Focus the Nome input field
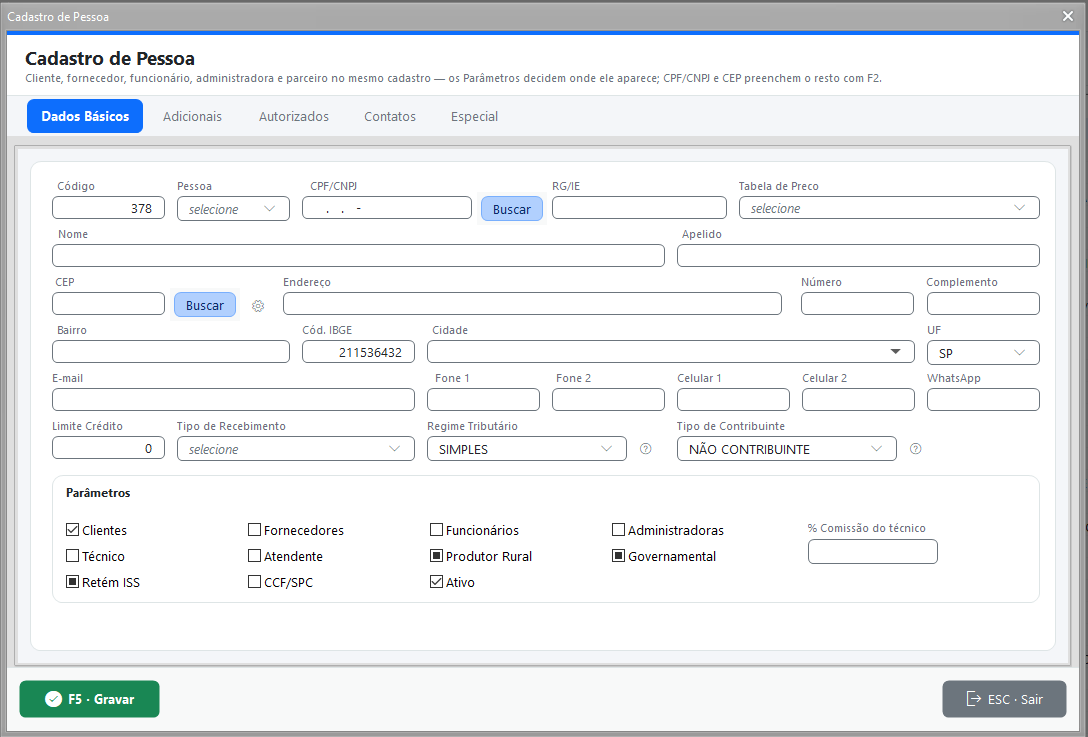Viewport: 1088px width, 737px height. point(358,255)
